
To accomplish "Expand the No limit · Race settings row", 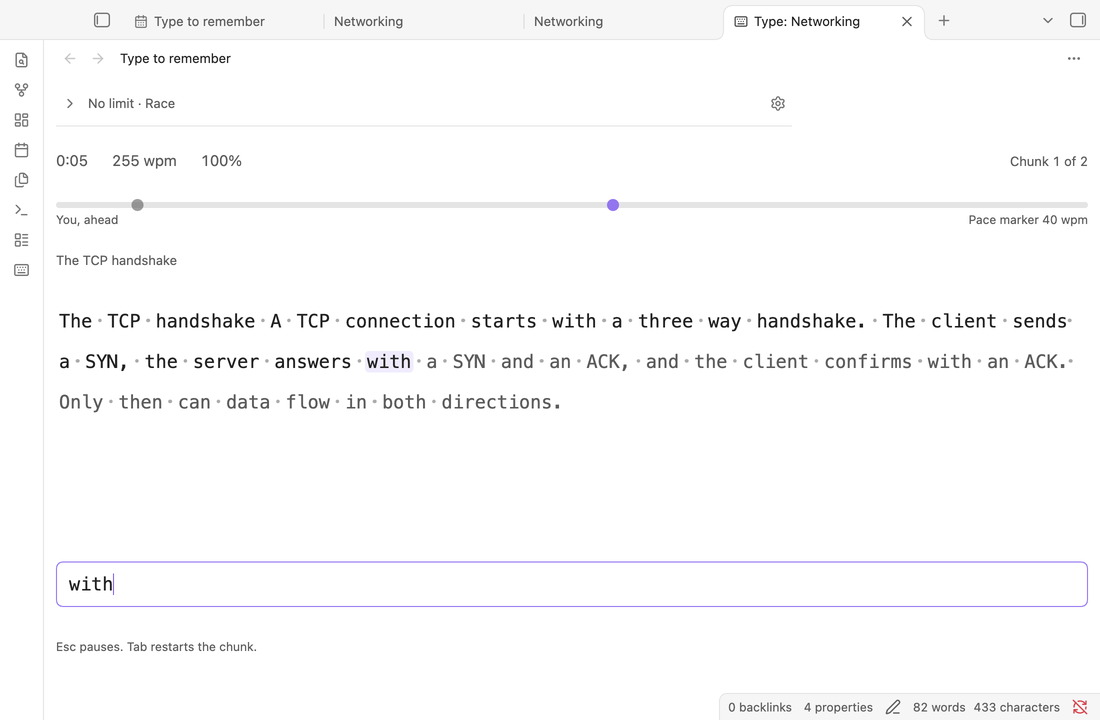I will coord(424,103).
